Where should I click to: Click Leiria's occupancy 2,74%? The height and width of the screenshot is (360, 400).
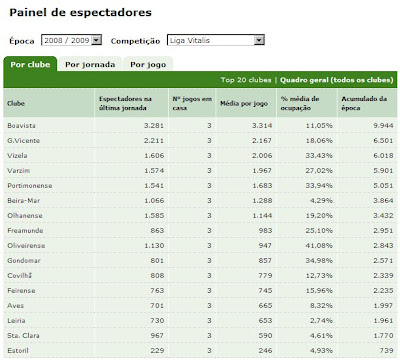[x=321, y=321]
